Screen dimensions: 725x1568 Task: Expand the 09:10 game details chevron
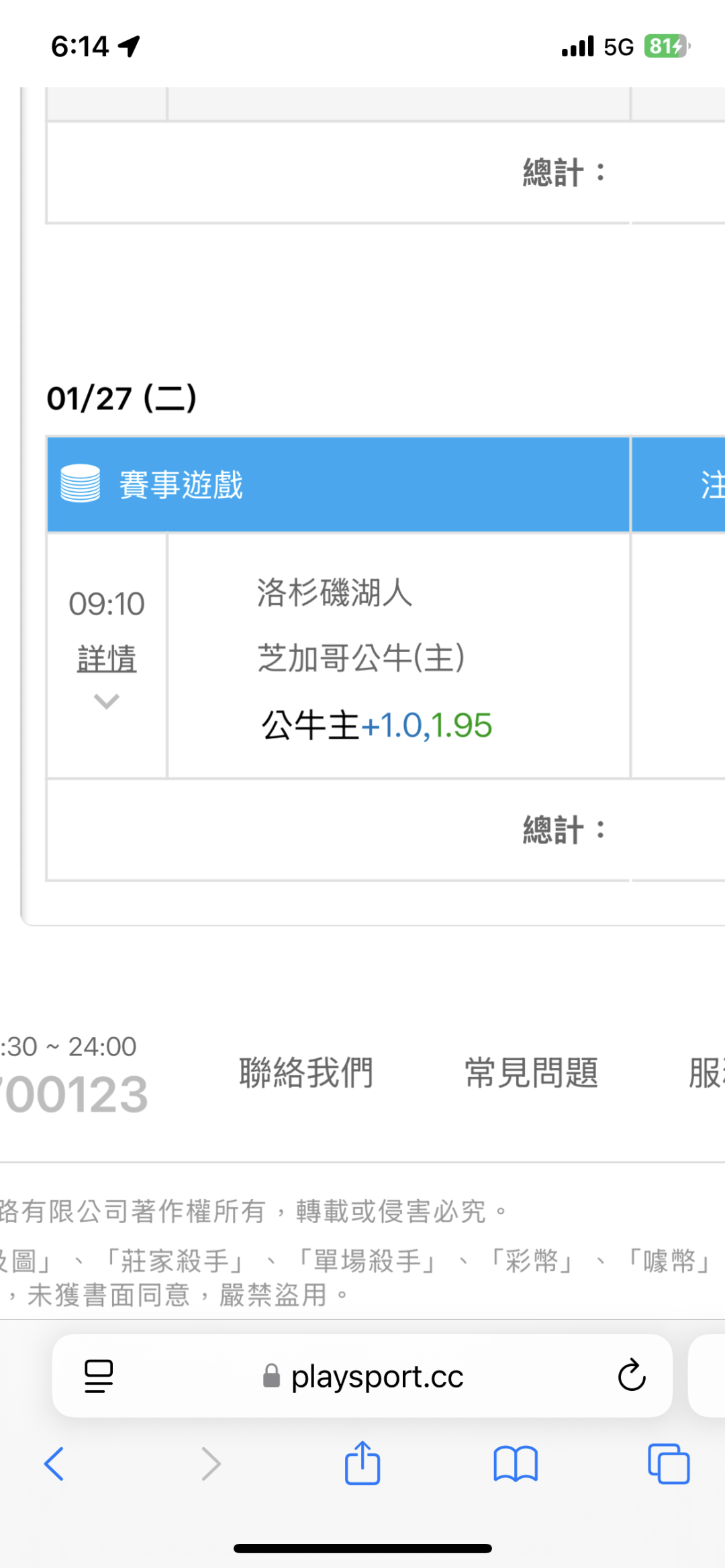107,702
